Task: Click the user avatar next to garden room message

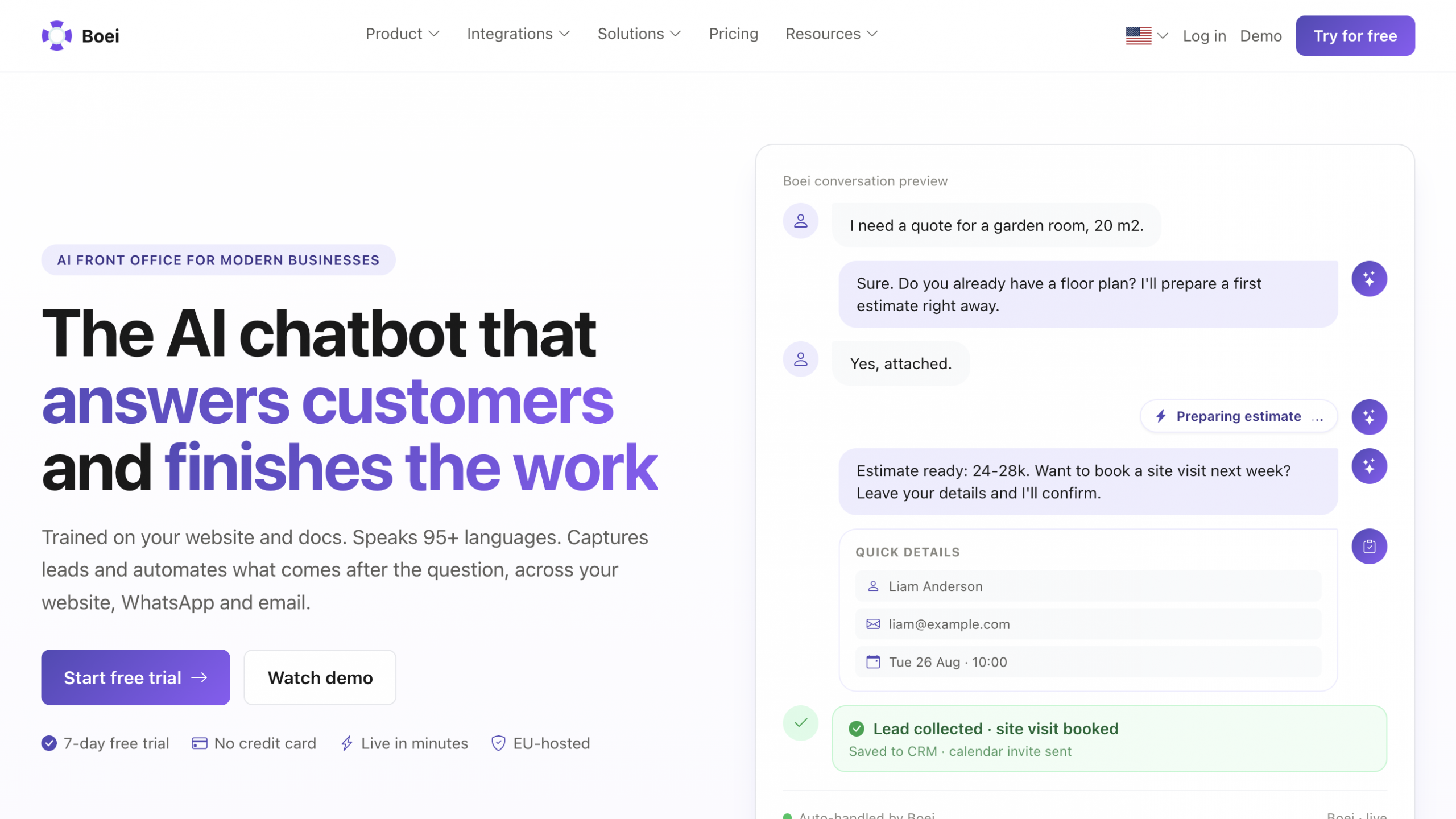Action: (800, 221)
